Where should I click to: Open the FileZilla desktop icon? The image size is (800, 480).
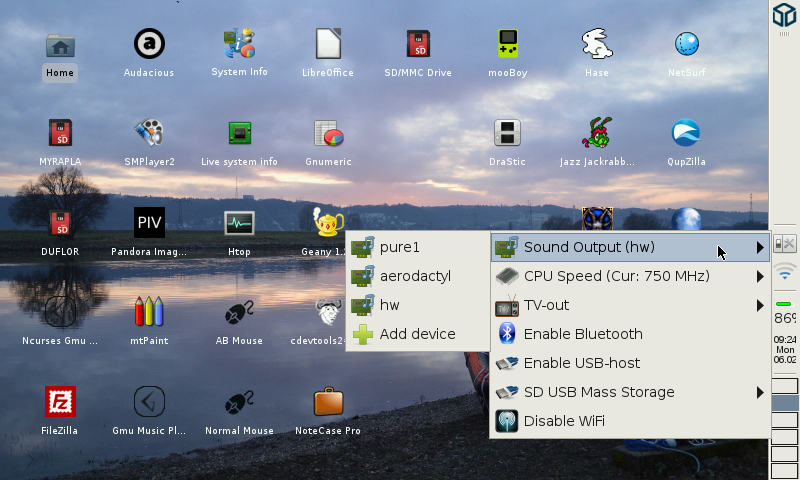coord(60,403)
